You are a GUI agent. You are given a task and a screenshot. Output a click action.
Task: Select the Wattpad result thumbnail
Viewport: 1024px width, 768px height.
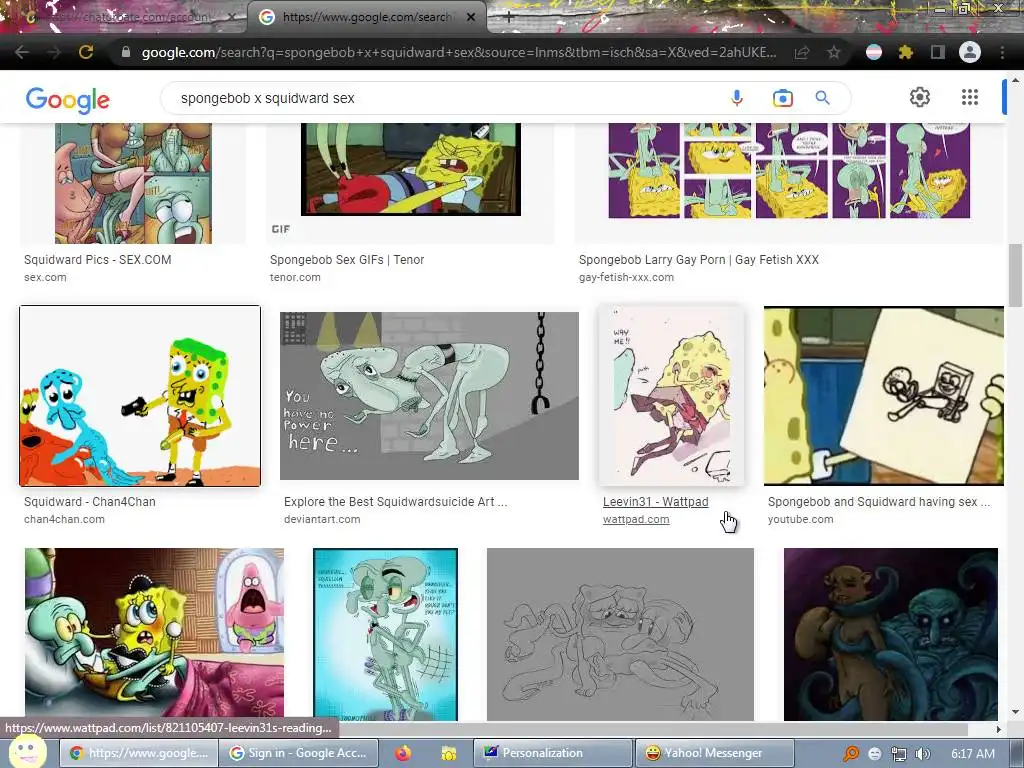tap(671, 396)
